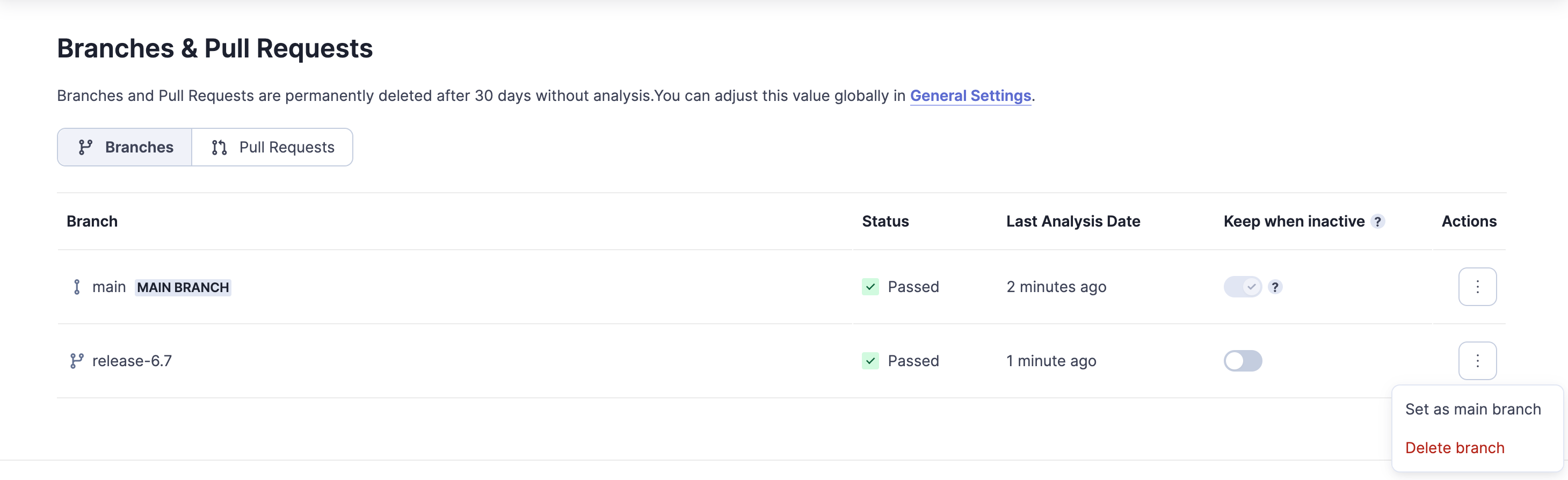Click the main branch icon
The width and height of the screenshot is (1568, 480).
pos(77,287)
